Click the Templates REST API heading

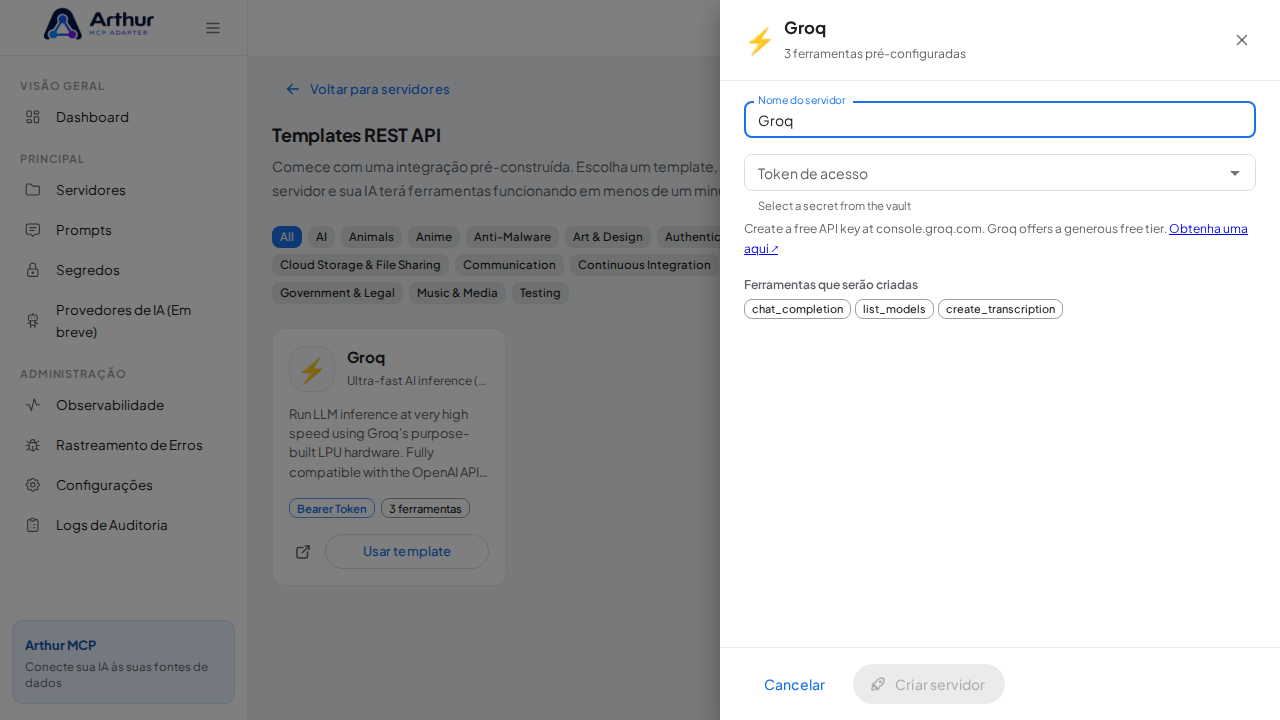356,135
